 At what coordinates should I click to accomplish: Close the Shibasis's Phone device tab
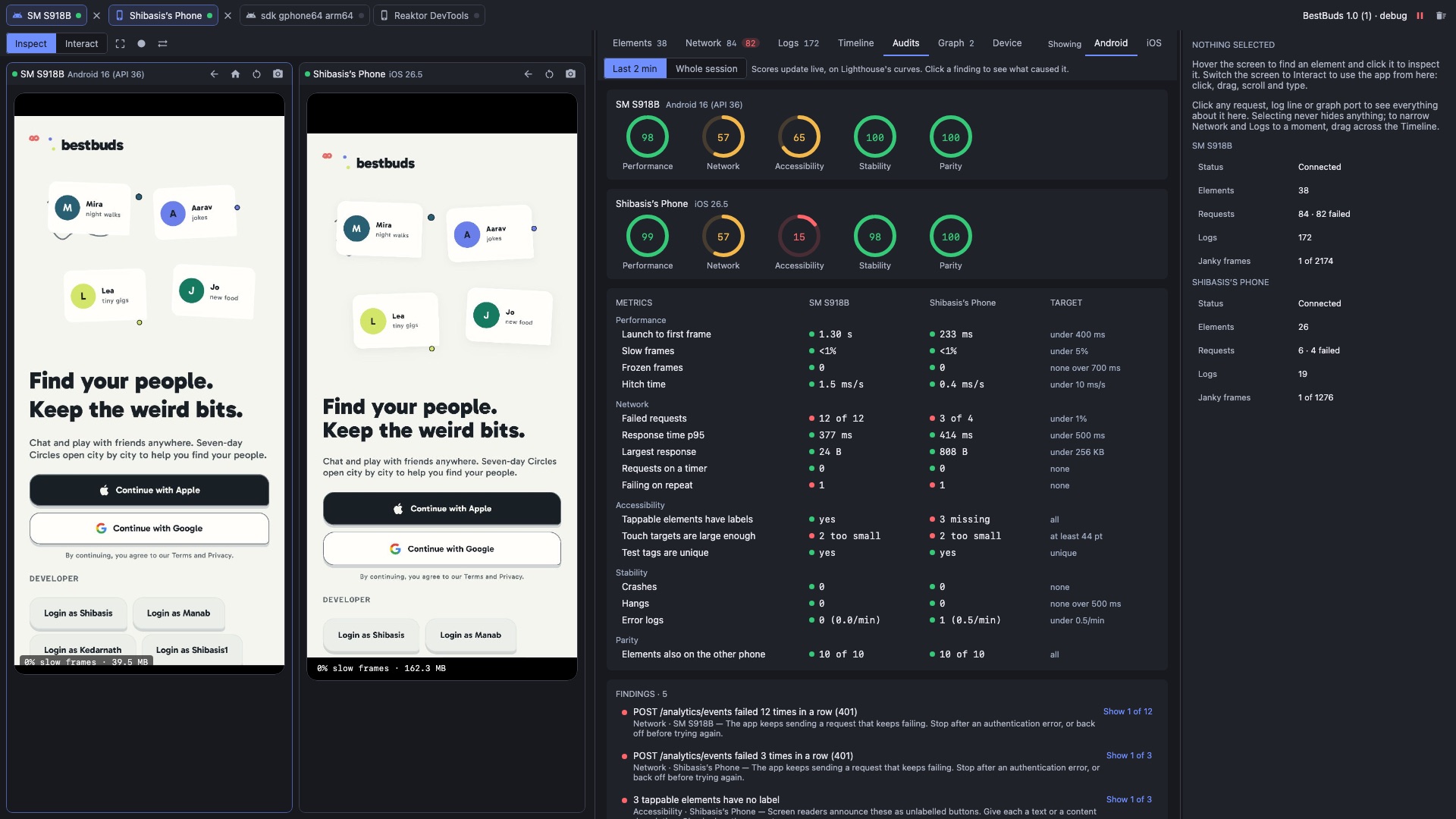pyautogui.click(x=227, y=15)
